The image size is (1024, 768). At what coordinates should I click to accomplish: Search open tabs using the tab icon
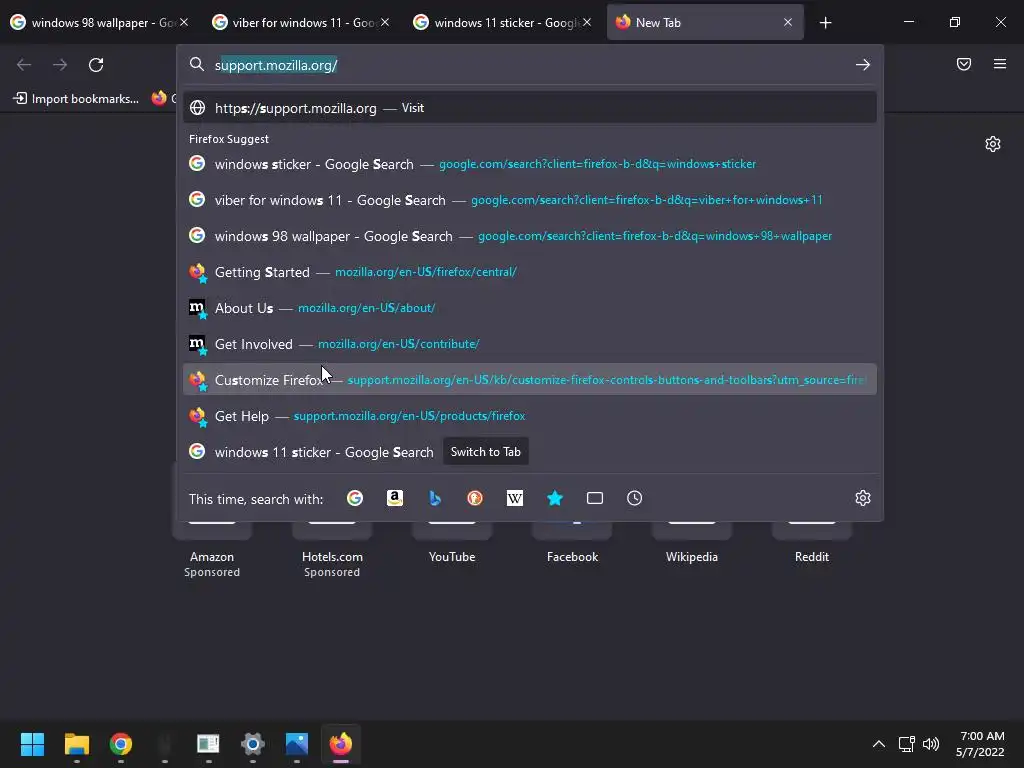(595, 498)
